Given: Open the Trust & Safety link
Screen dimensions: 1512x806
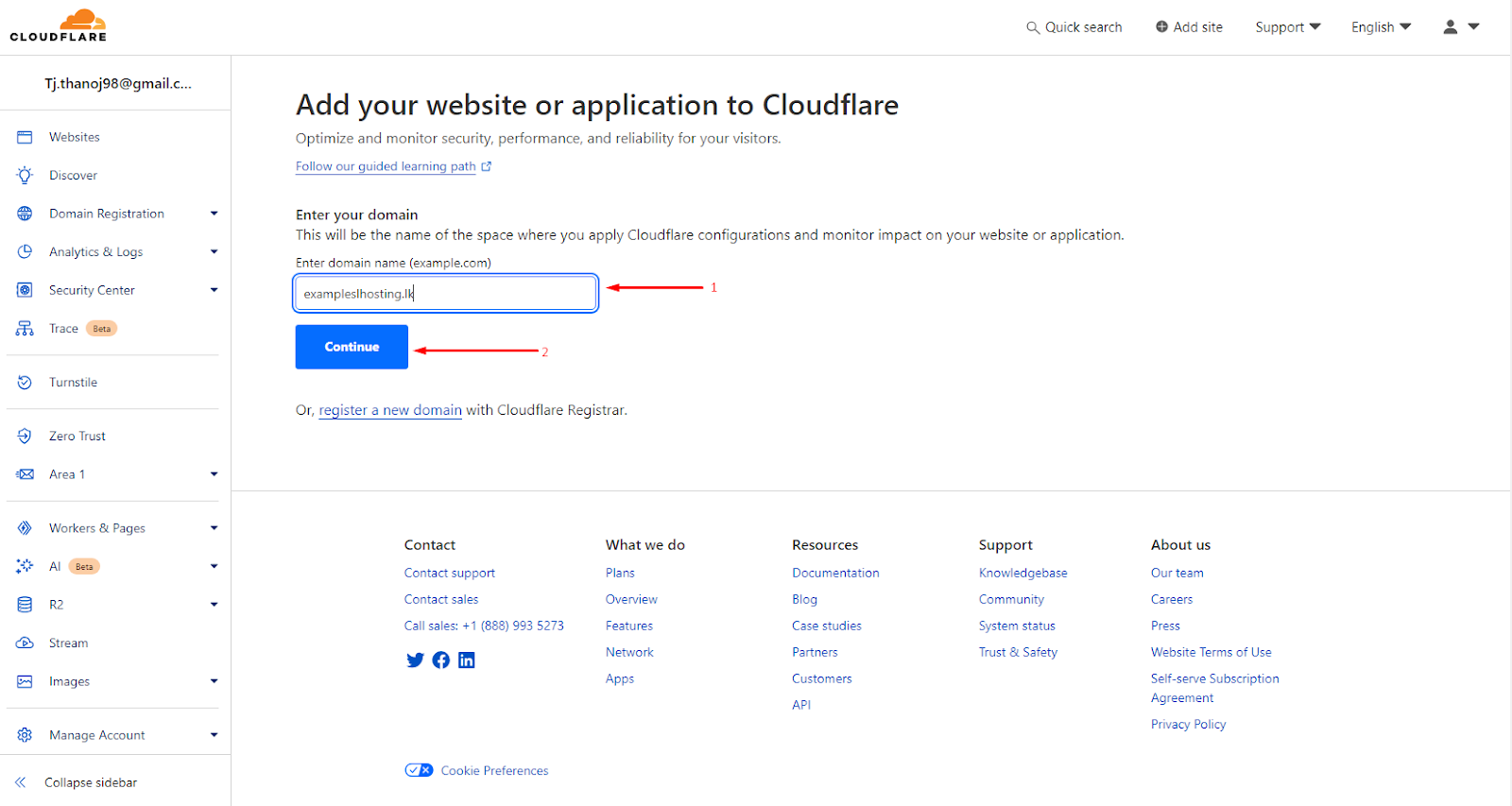Looking at the screenshot, I should pyautogui.click(x=1018, y=652).
